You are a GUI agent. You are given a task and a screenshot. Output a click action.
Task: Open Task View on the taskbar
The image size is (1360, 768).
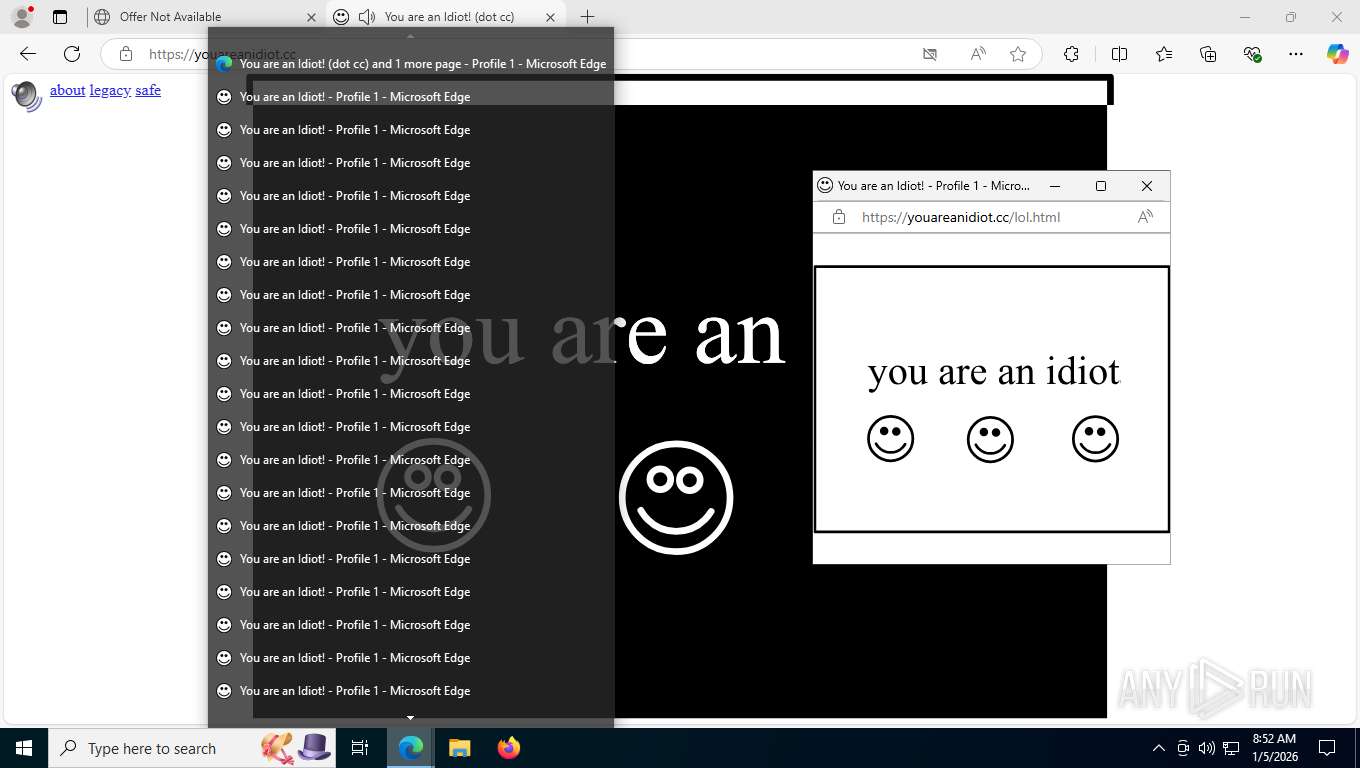(360, 748)
